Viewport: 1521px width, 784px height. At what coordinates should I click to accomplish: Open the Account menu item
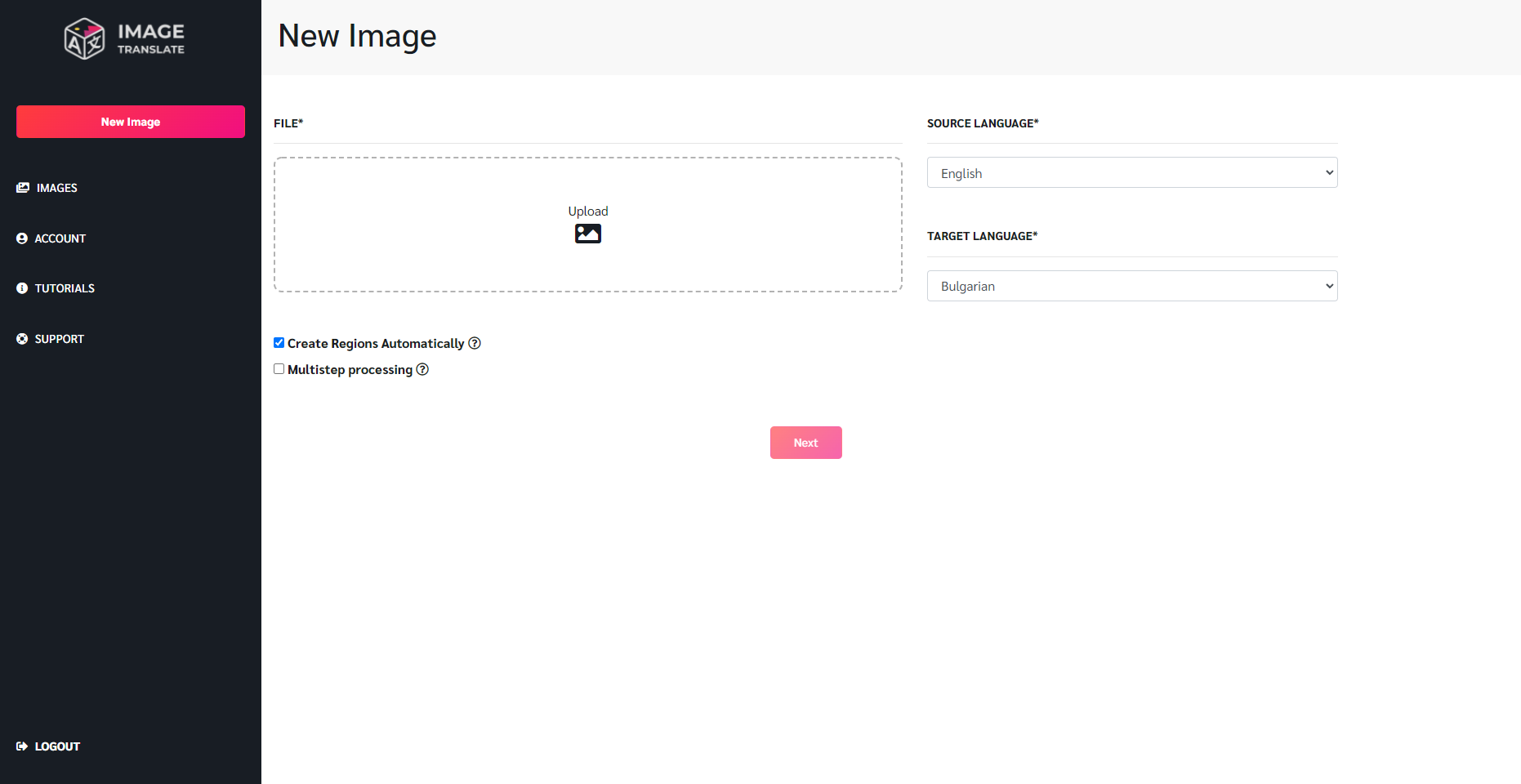60,238
